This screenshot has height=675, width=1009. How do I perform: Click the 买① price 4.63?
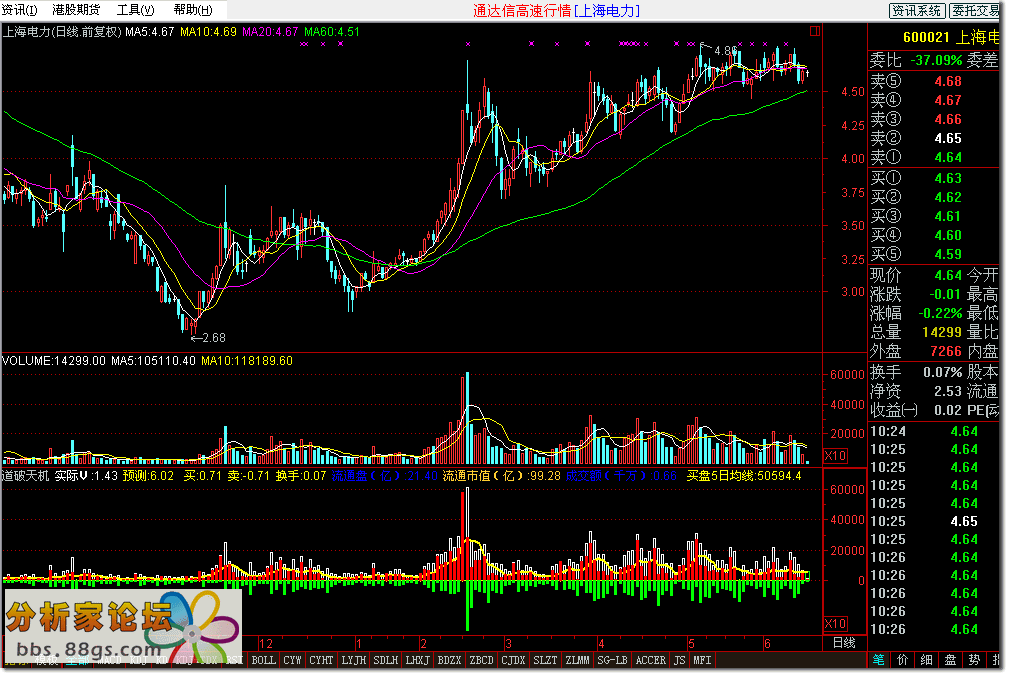pos(948,178)
